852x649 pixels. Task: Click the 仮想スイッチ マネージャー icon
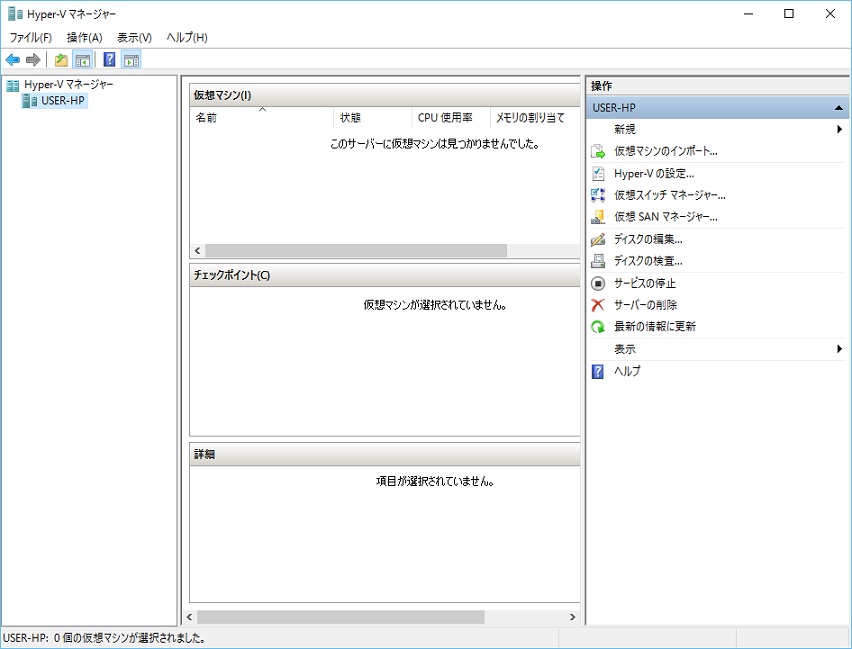(x=598, y=195)
